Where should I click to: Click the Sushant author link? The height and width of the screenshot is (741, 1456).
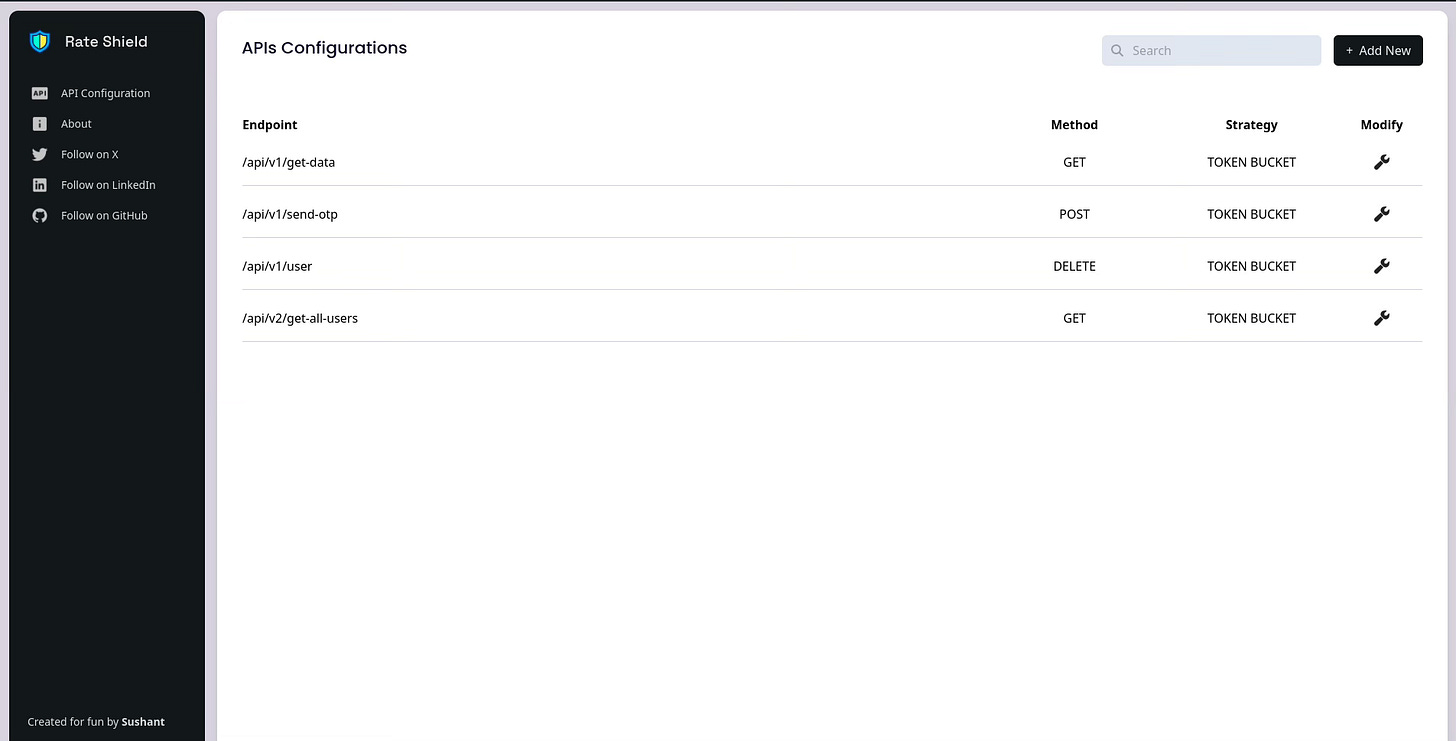143,722
